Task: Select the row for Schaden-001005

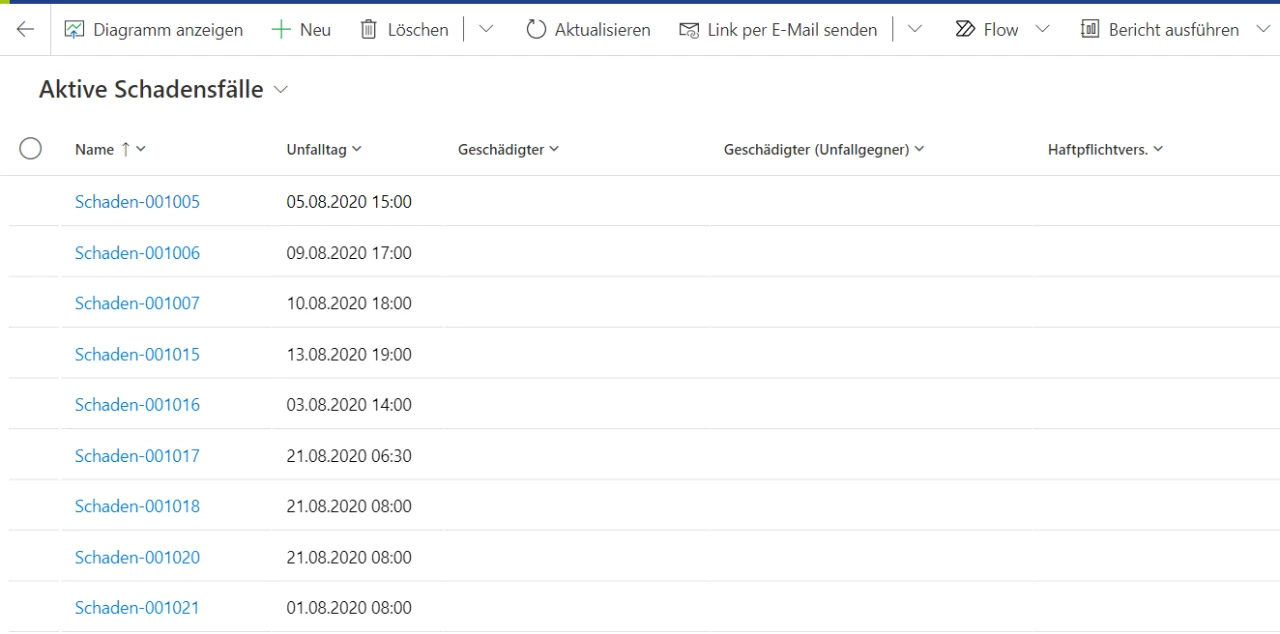Action: point(30,201)
